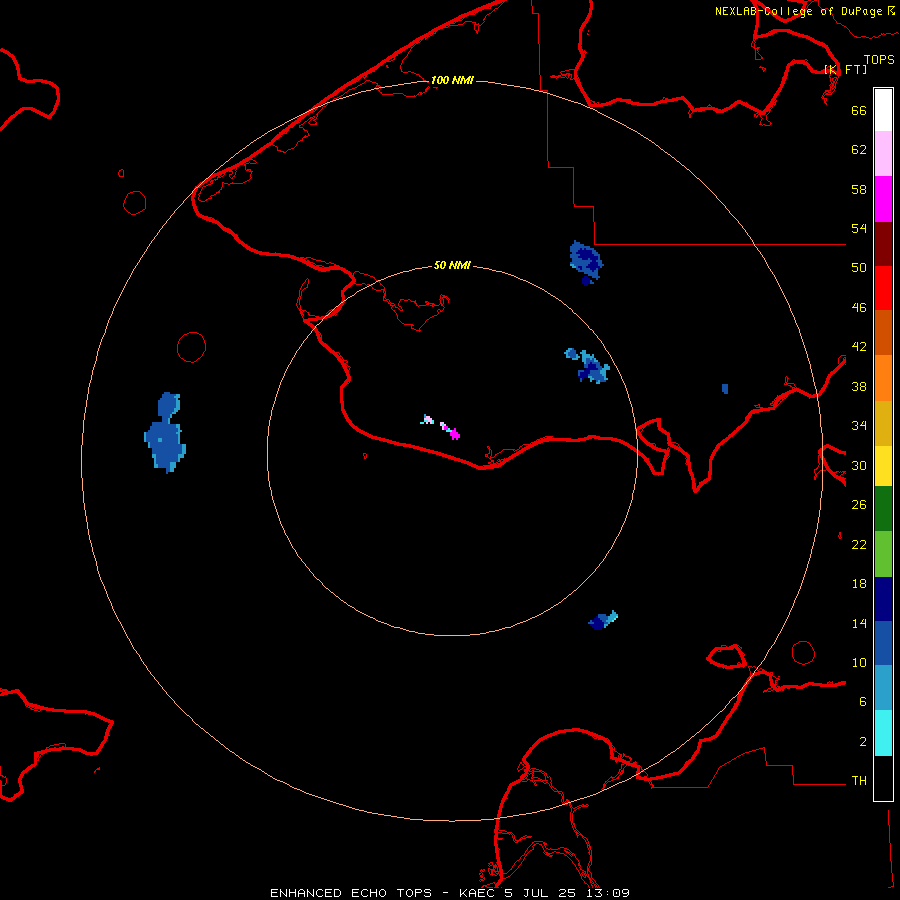Click the black TH legend block
The width and height of the screenshot is (900, 900).
click(883, 778)
